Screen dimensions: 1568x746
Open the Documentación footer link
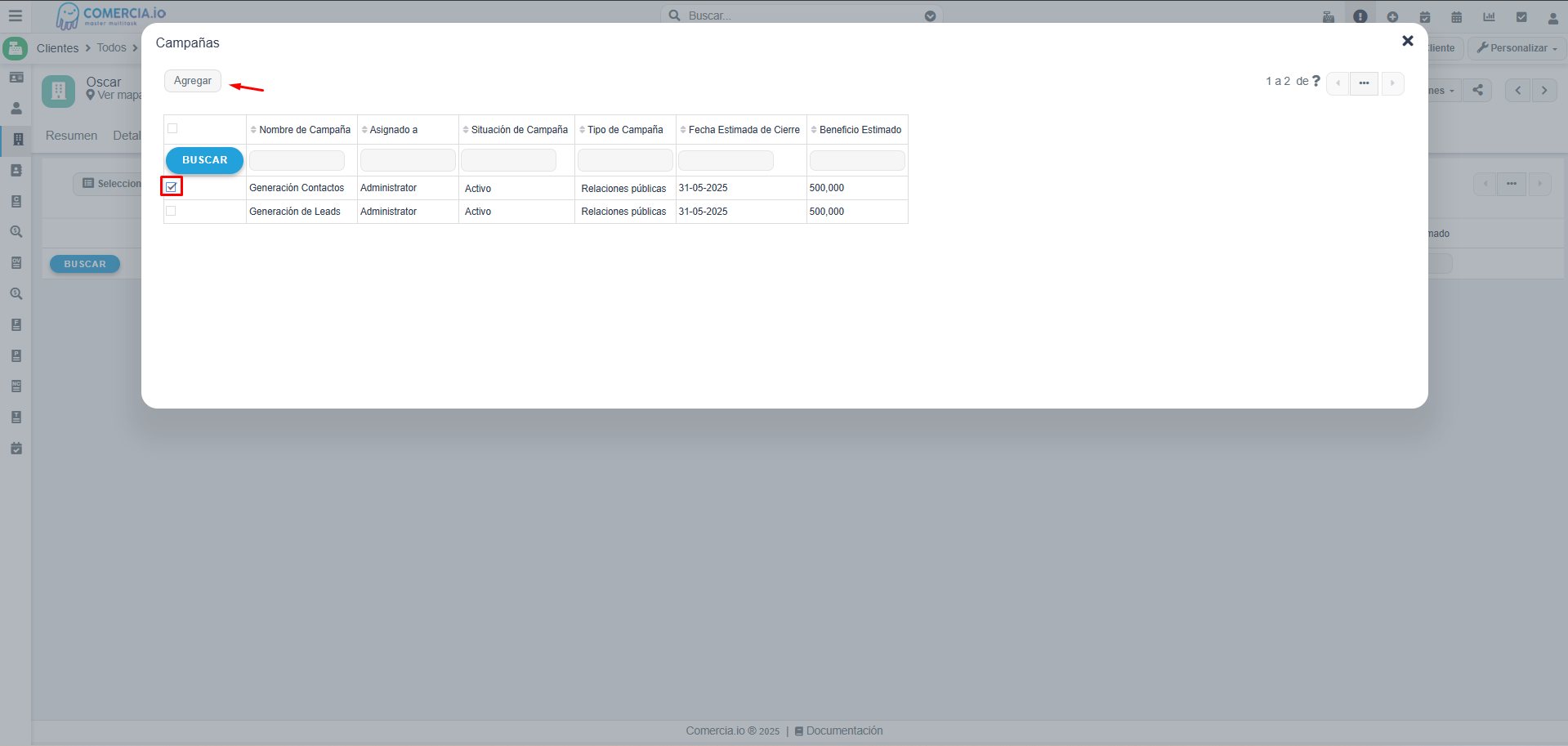pos(839,731)
